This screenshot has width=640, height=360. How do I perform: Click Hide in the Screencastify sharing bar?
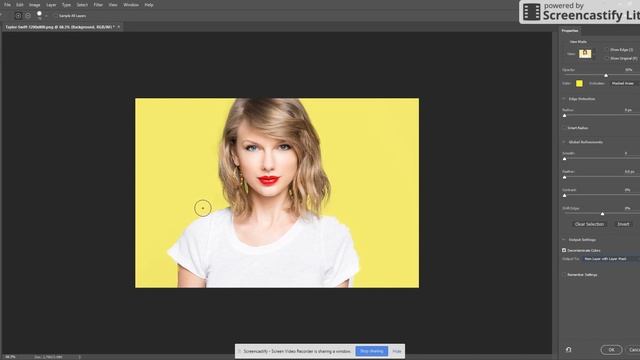tap(397, 351)
